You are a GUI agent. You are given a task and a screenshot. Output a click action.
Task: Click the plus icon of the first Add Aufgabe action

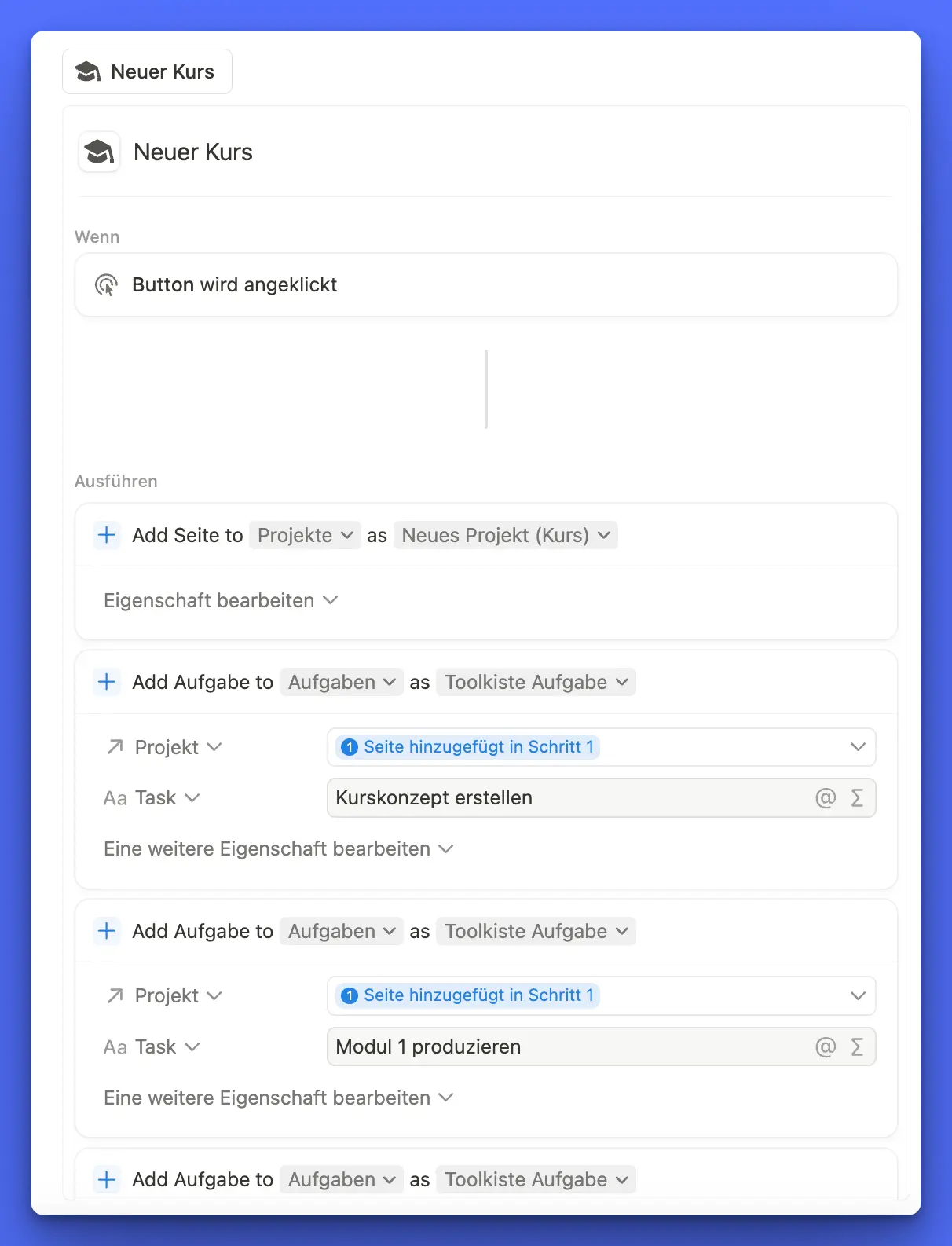tap(106, 682)
